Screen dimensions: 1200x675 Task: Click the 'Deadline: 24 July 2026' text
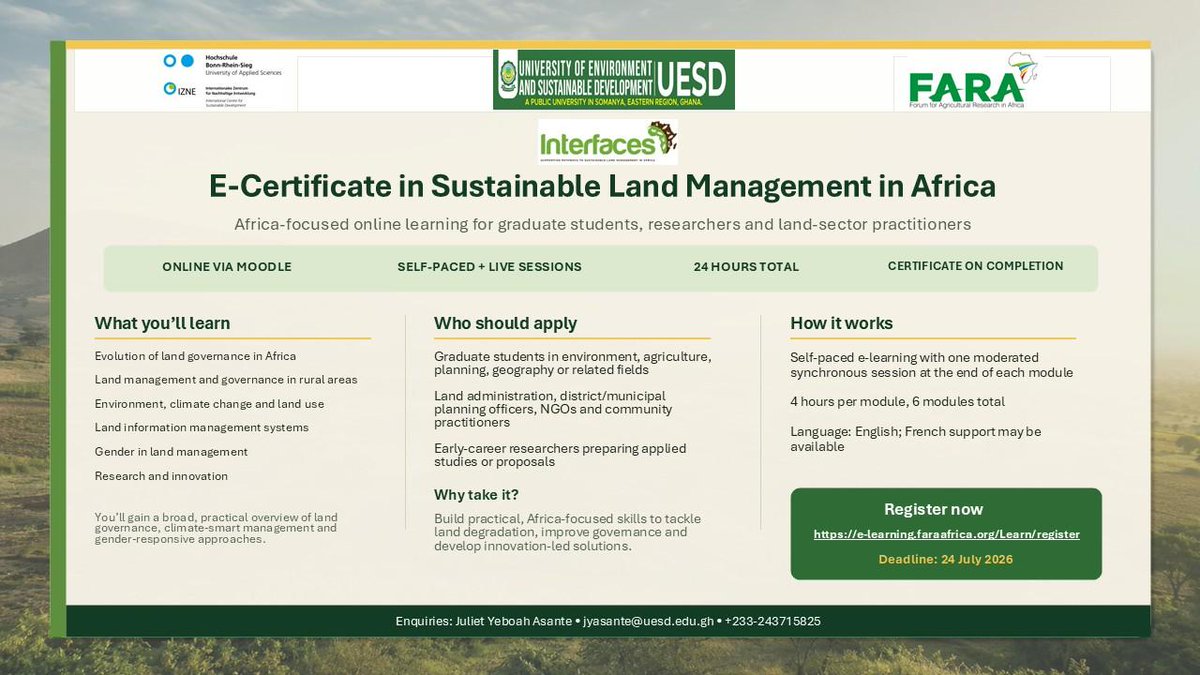click(945, 559)
